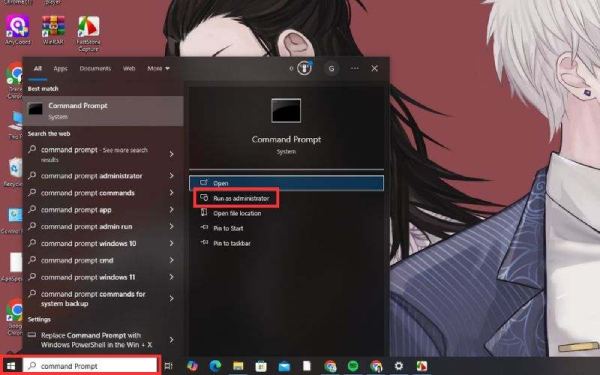Switch to the All search tab

(x=38, y=68)
